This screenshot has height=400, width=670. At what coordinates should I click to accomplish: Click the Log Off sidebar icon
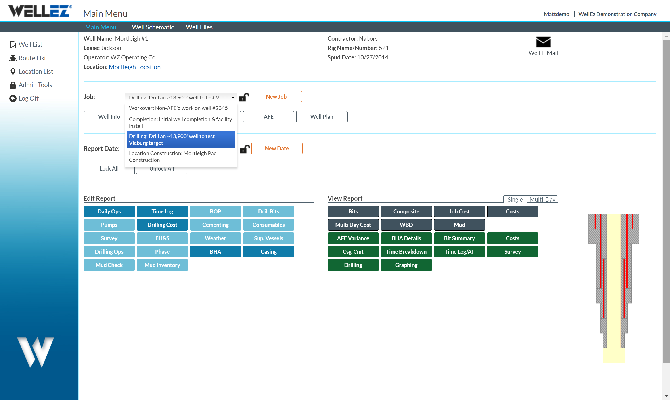click(x=13, y=98)
